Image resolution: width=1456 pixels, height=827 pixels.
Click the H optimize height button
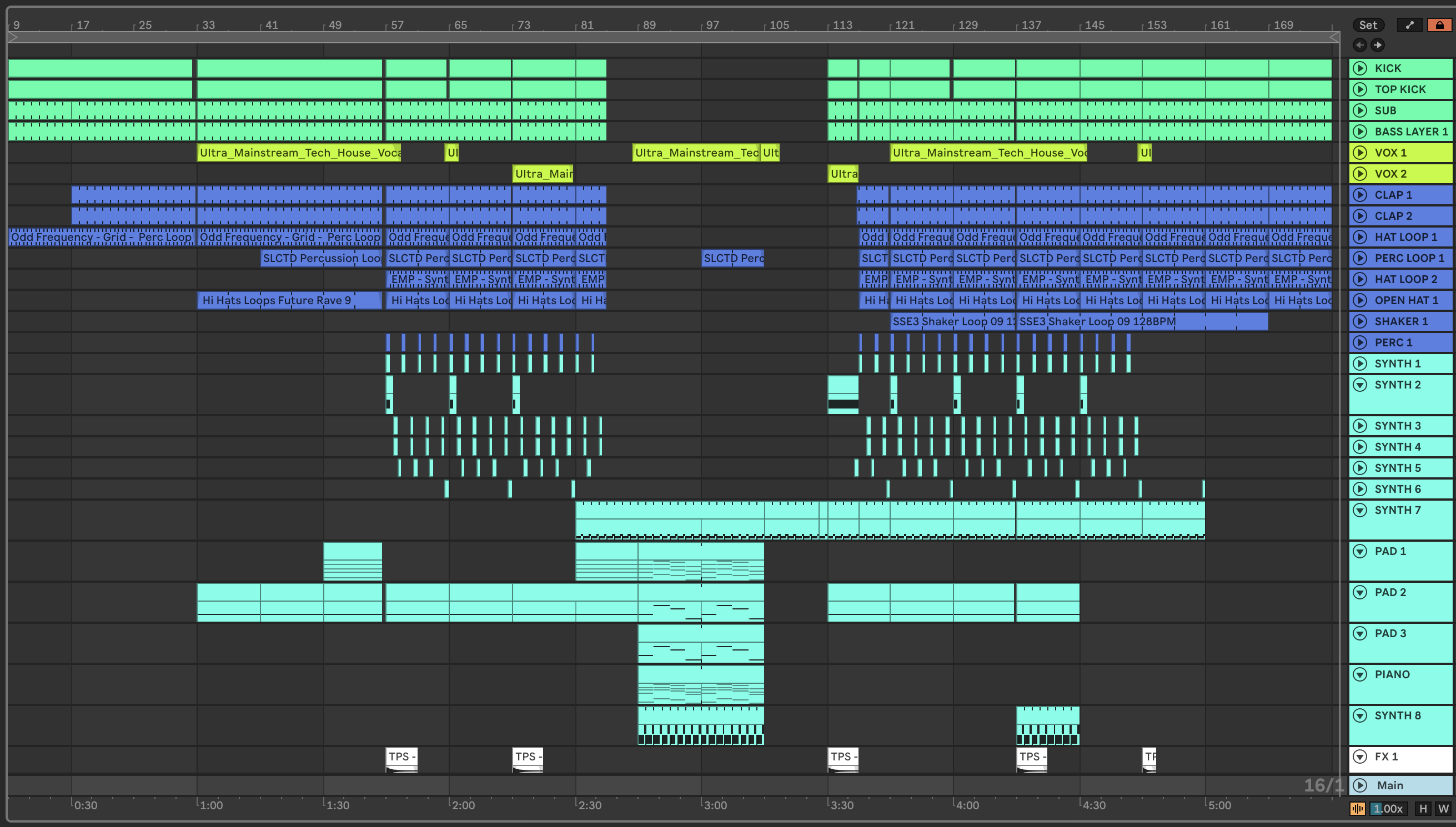pos(1423,808)
